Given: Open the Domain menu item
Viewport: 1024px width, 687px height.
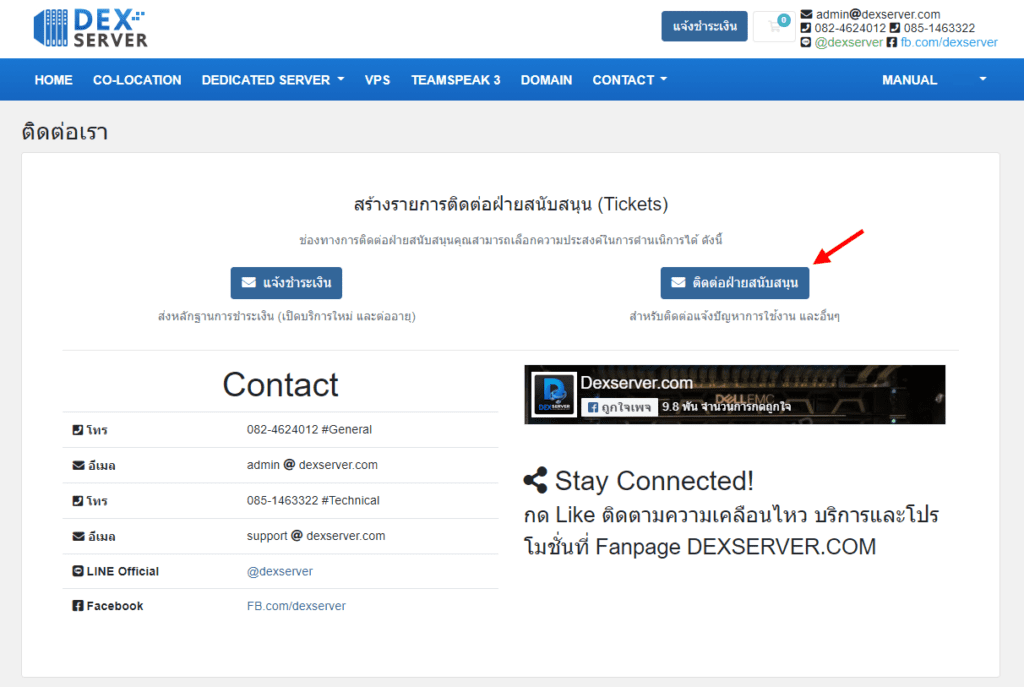Looking at the screenshot, I should point(547,80).
